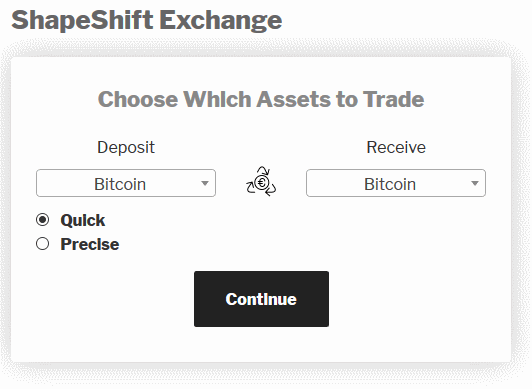
Task: Click the ShapeShift Exchange title
Action: point(147,20)
